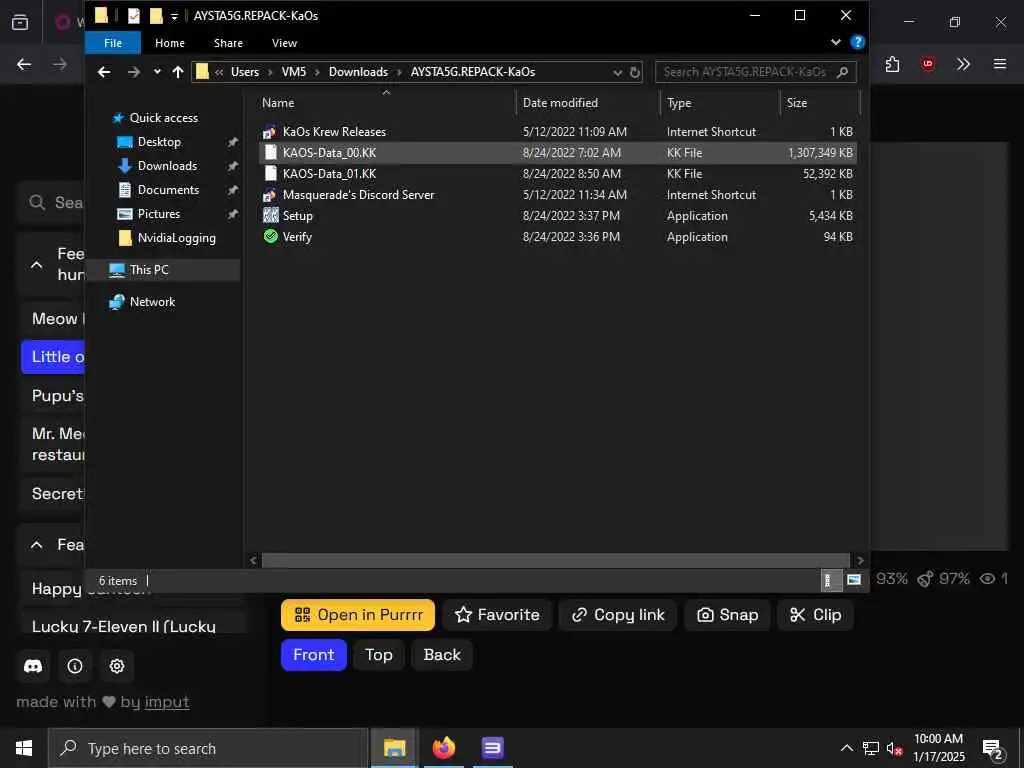Image resolution: width=1024 pixels, height=768 pixels.
Task: Open Quick Access toolbar customize dropdown
Action: click(x=174, y=16)
